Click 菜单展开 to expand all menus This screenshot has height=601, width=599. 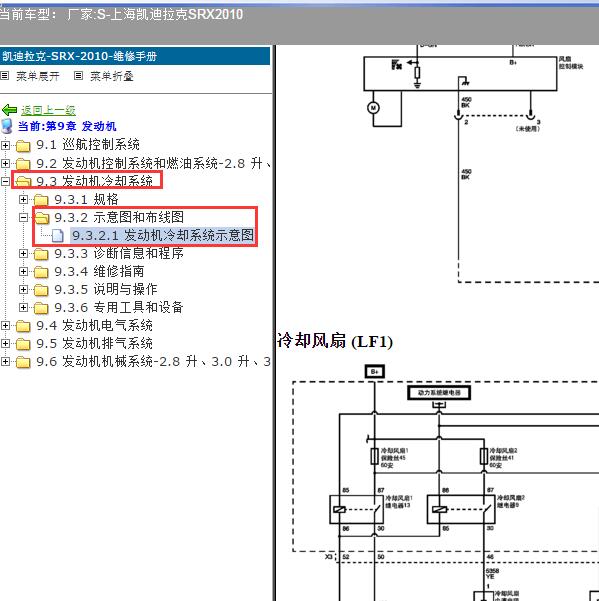pos(38,76)
